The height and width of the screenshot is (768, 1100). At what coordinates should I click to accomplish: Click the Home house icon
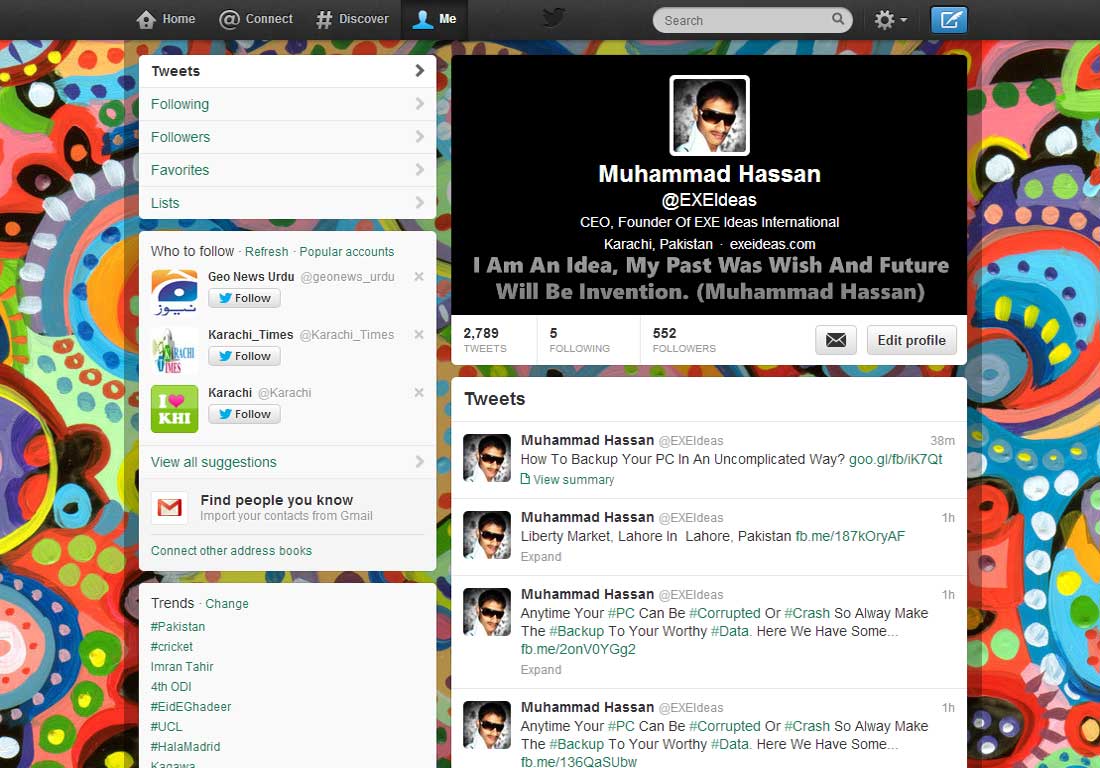tap(146, 20)
